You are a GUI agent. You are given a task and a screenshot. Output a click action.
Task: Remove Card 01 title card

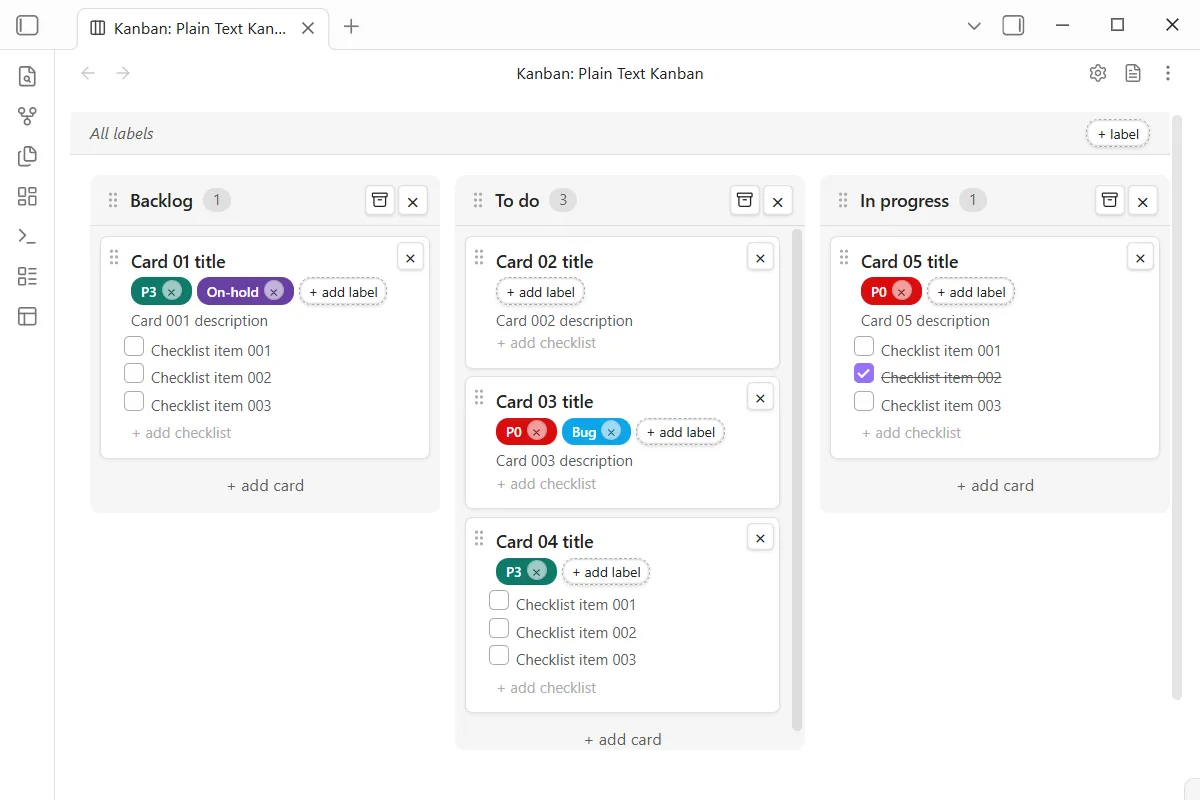[410, 257]
